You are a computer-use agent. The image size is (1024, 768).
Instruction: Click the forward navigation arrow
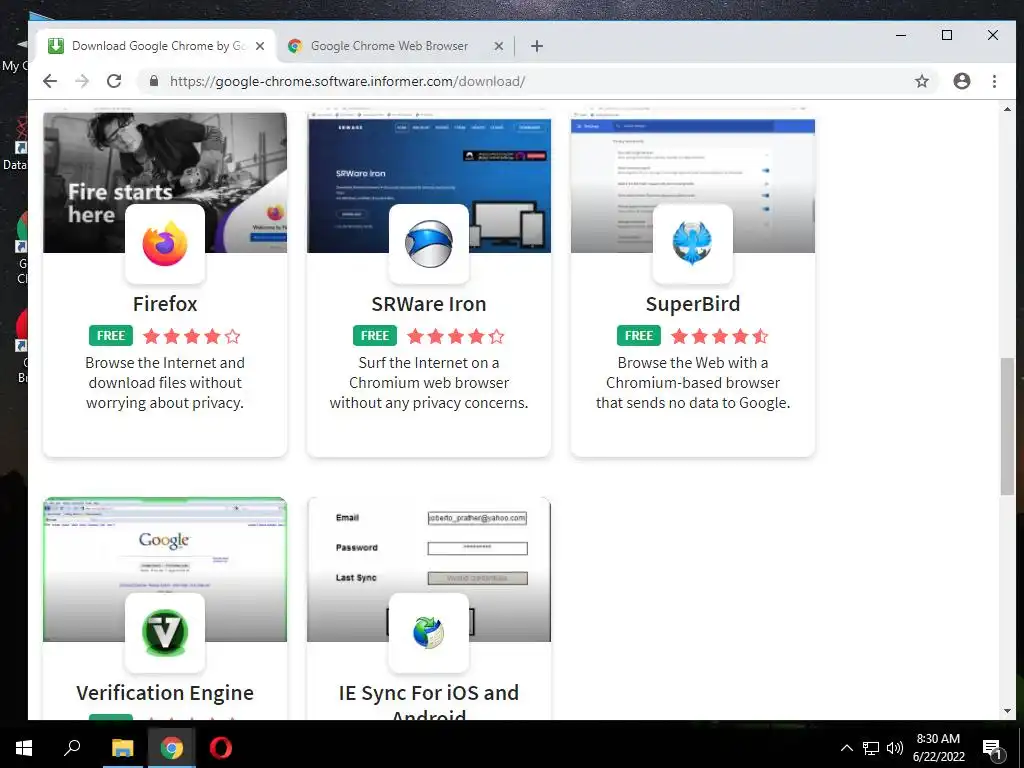[82, 81]
